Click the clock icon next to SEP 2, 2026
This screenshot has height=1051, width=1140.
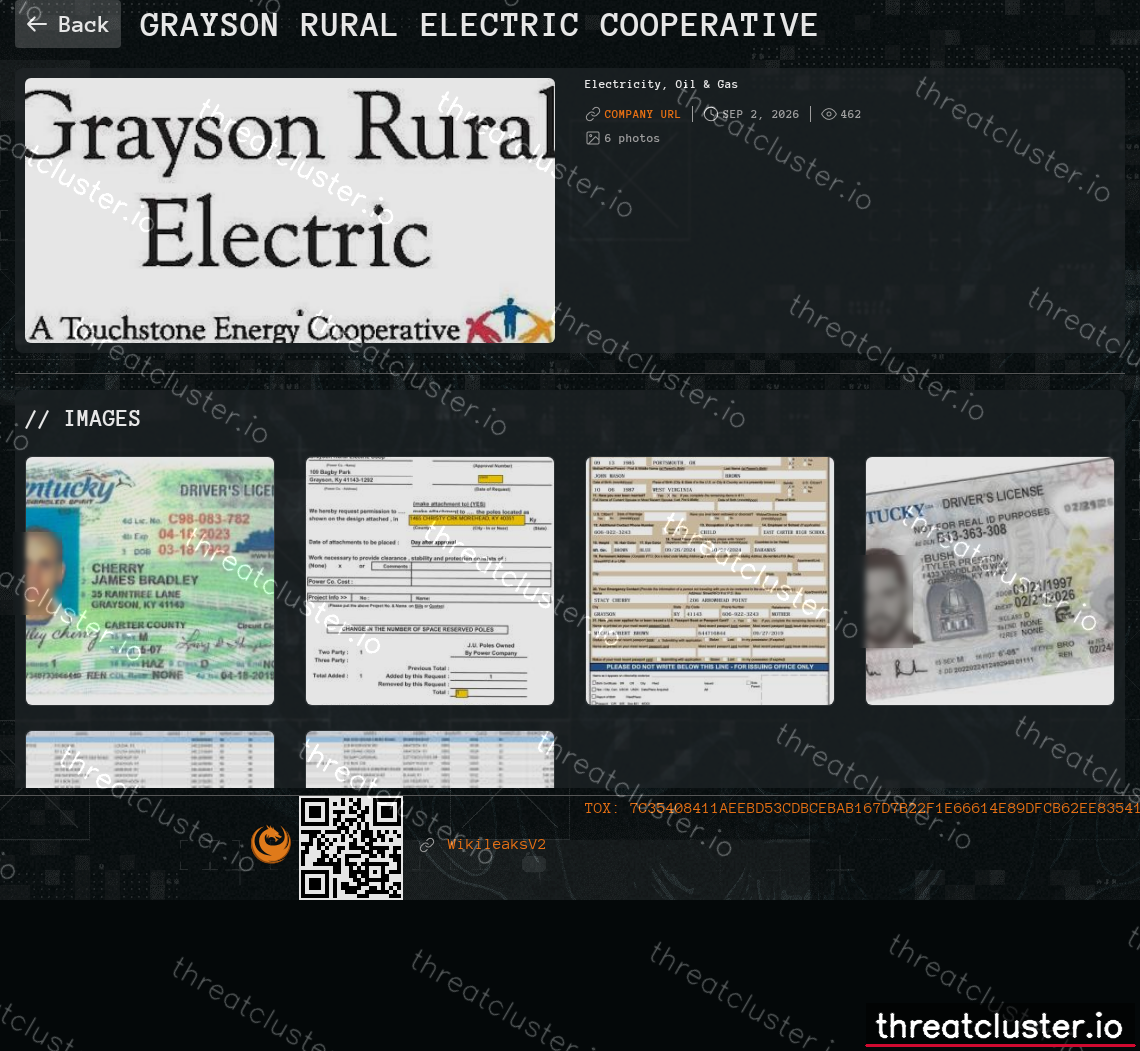[x=710, y=114]
